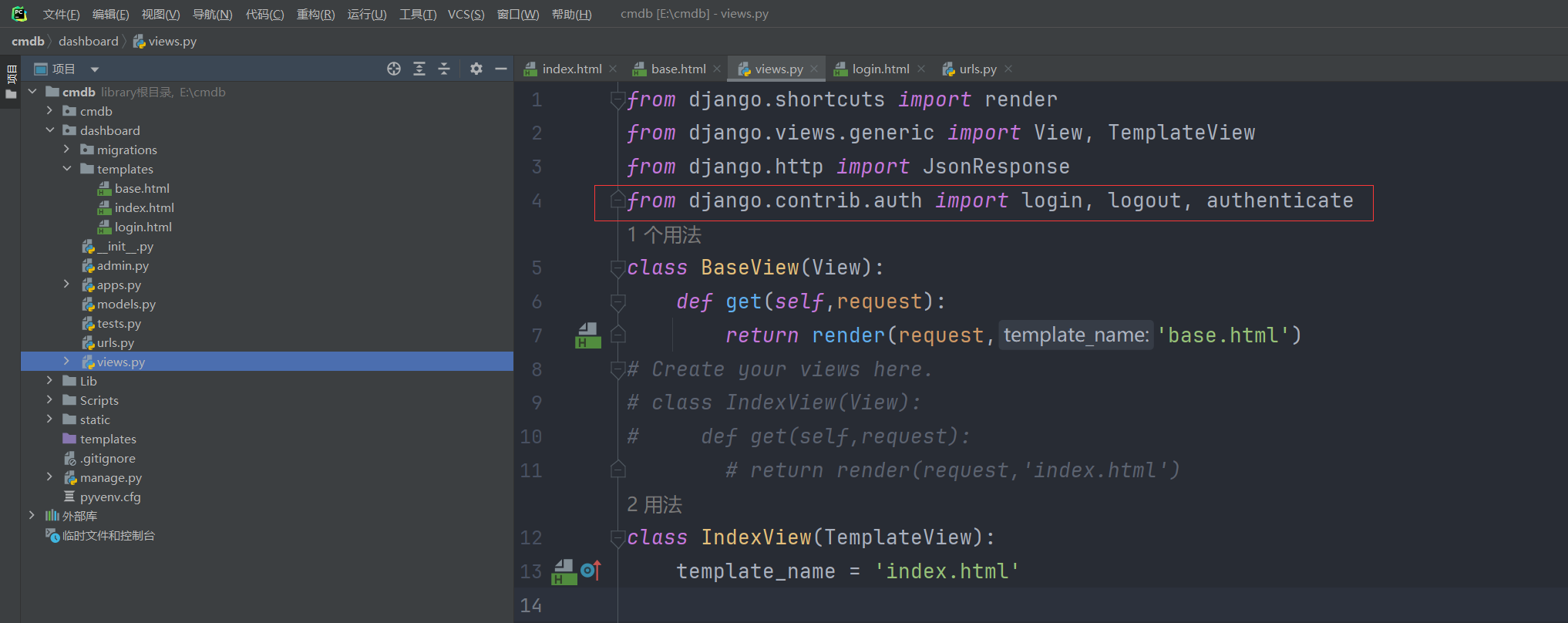The height and width of the screenshot is (623, 1568).
Task: Hide the project panel with minus icon
Action: pyautogui.click(x=501, y=69)
